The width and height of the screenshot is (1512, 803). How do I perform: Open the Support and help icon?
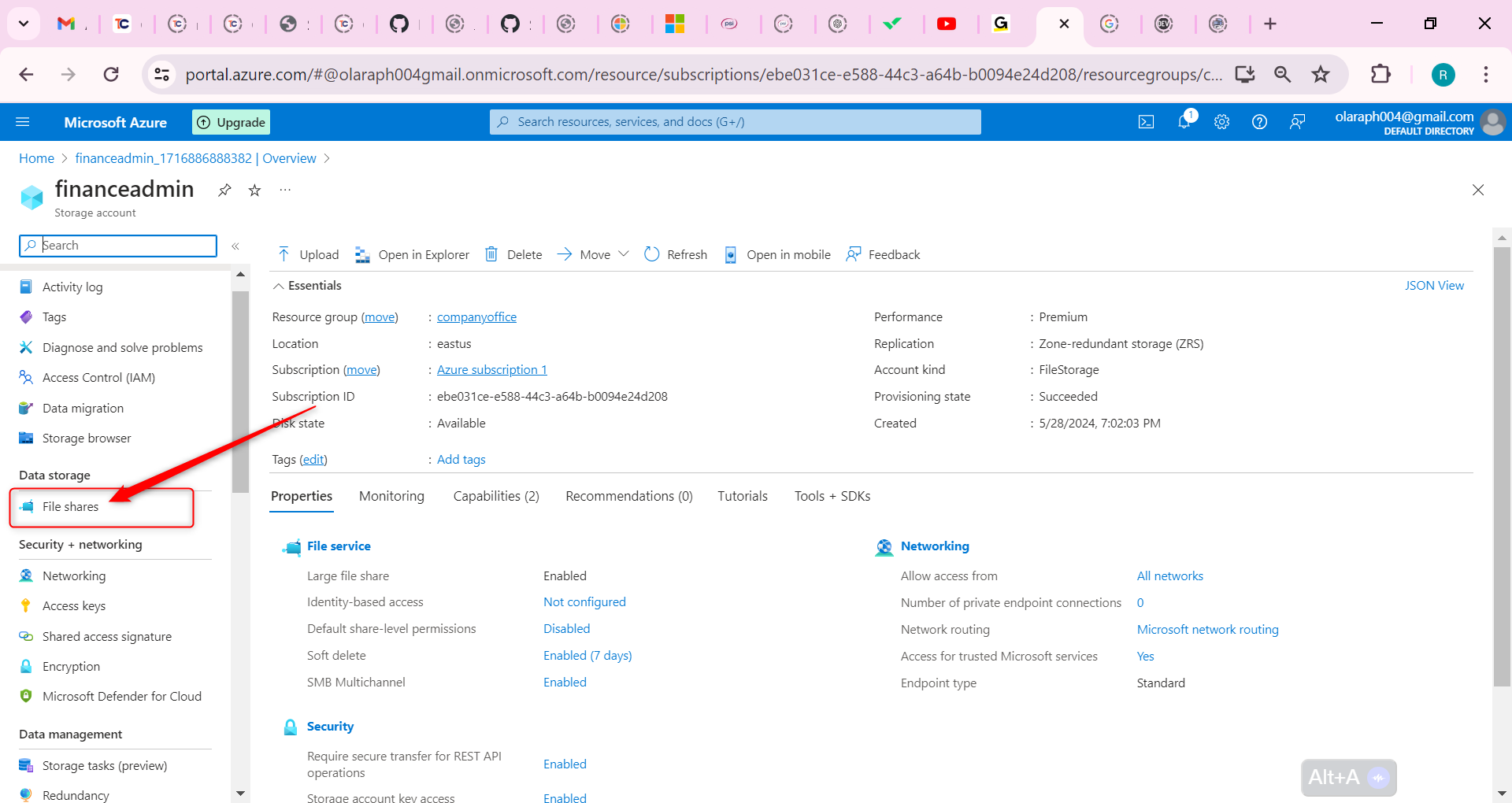(x=1259, y=122)
